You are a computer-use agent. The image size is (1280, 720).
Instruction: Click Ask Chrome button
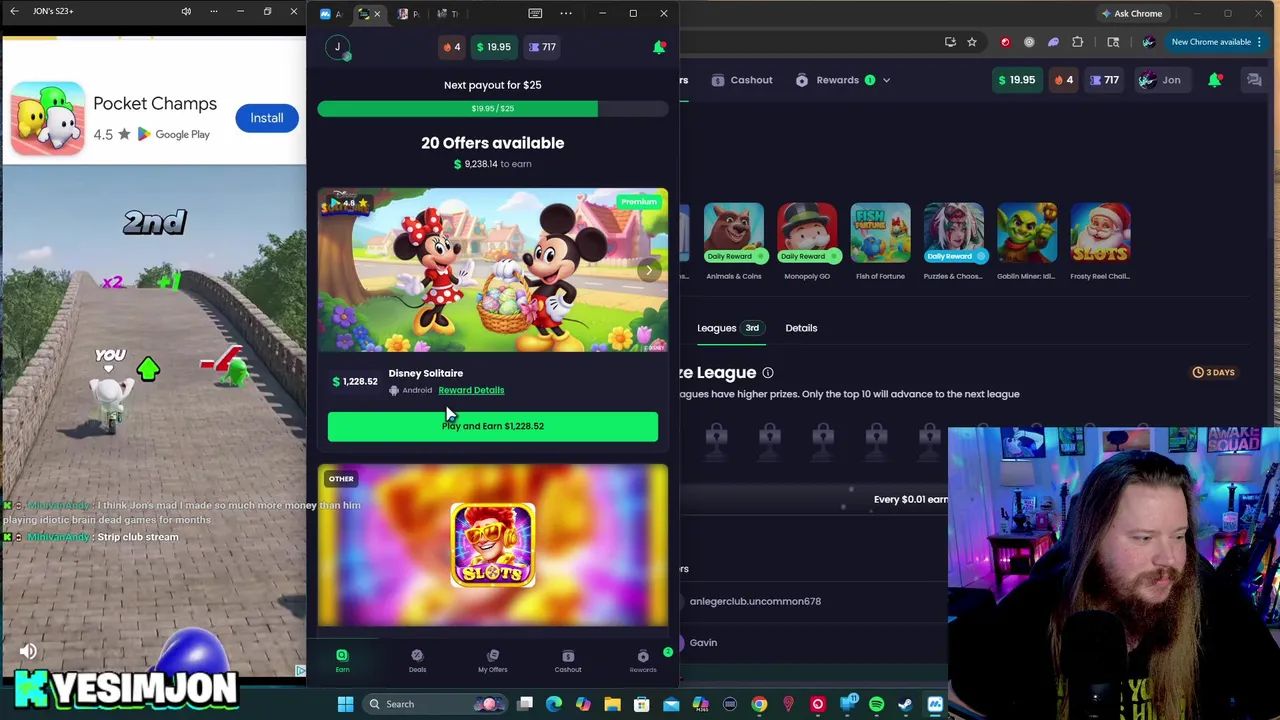1131,14
